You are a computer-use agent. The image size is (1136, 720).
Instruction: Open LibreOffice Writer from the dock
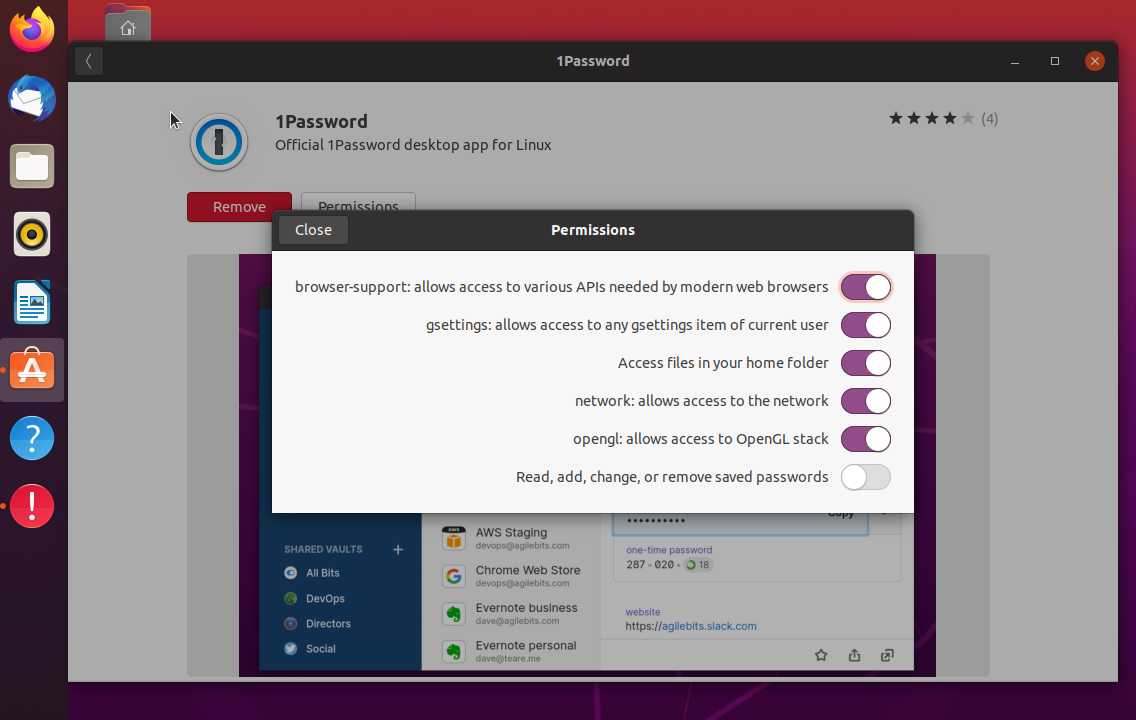[32, 302]
